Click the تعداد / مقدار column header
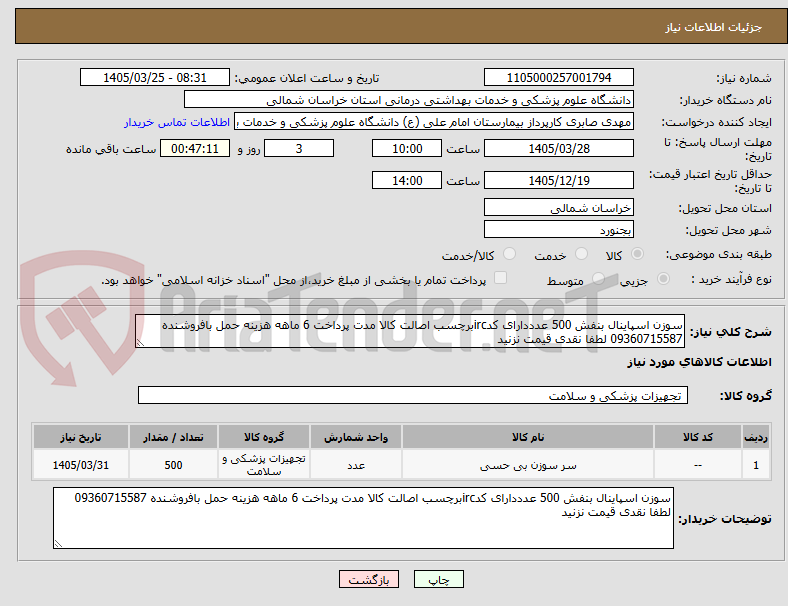Viewport: 788px width, 606px height. tap(173, 437)
